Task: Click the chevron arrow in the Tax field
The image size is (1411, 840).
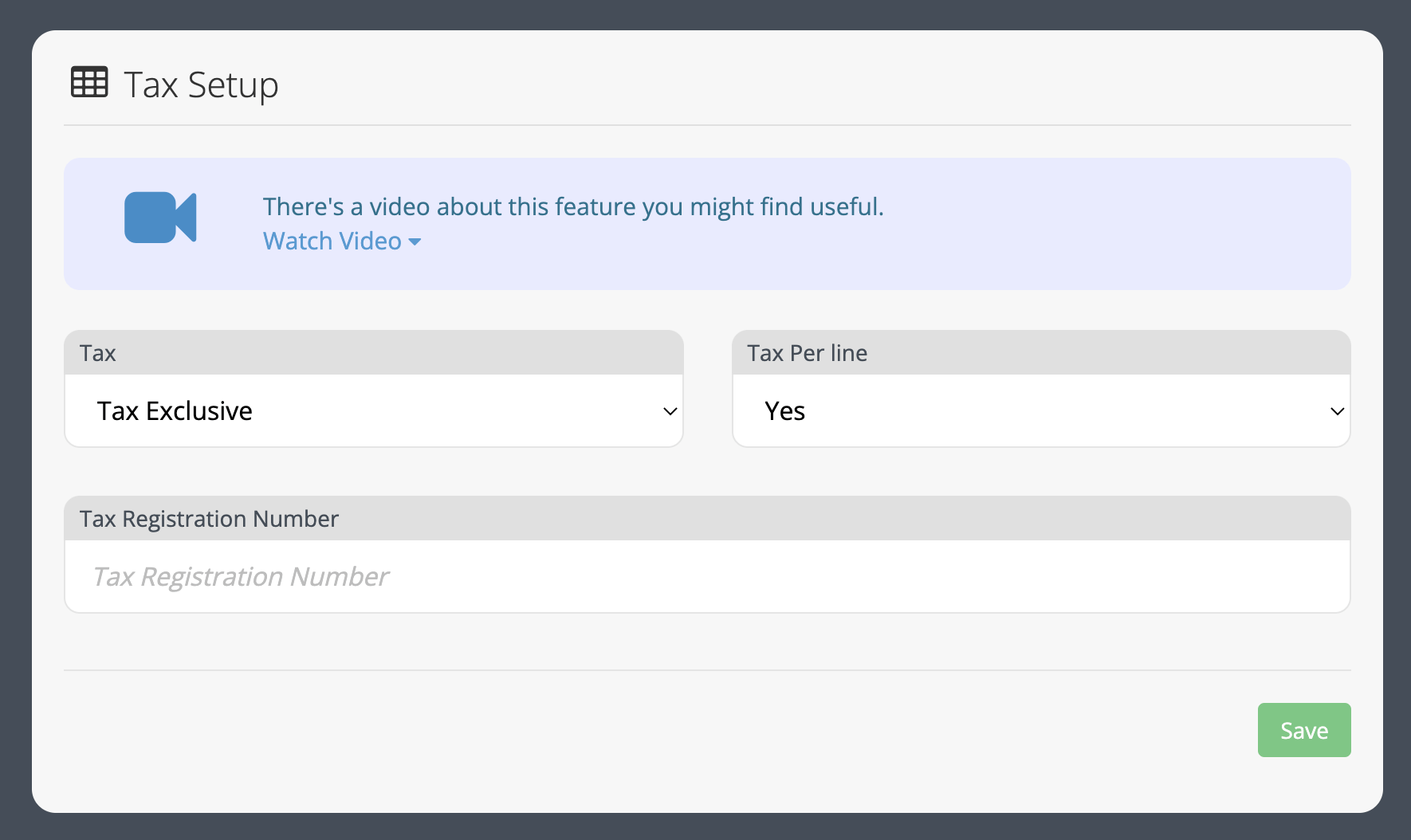Action: (x=670, y=411)
